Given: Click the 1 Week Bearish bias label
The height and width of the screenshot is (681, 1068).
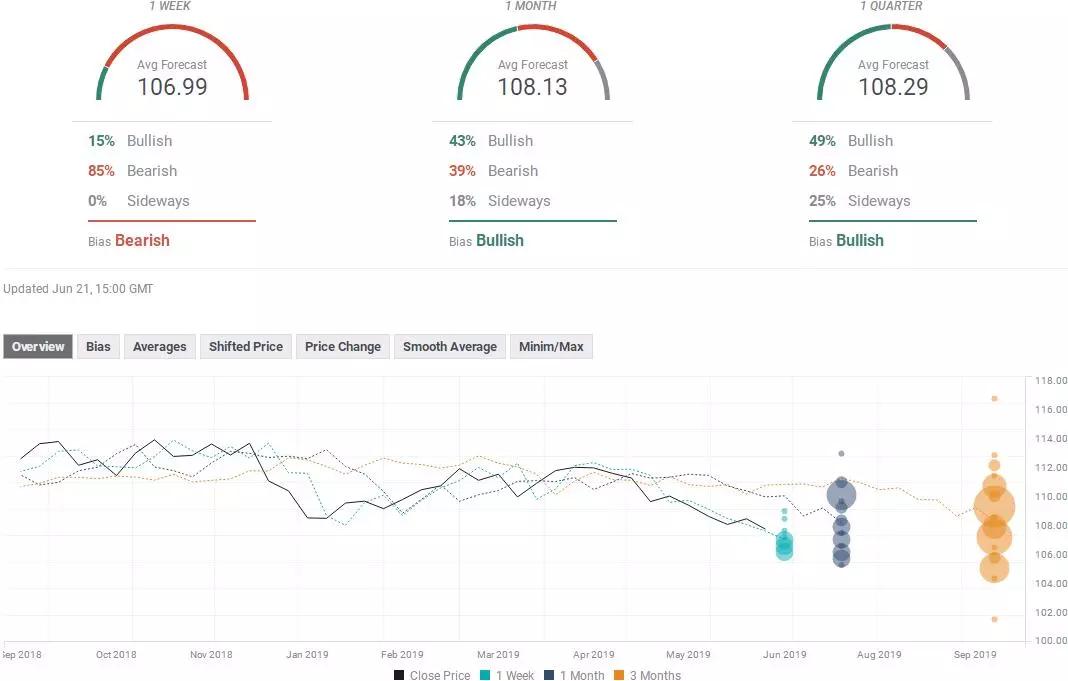Looking at the screenshot, I should (142, 240).
